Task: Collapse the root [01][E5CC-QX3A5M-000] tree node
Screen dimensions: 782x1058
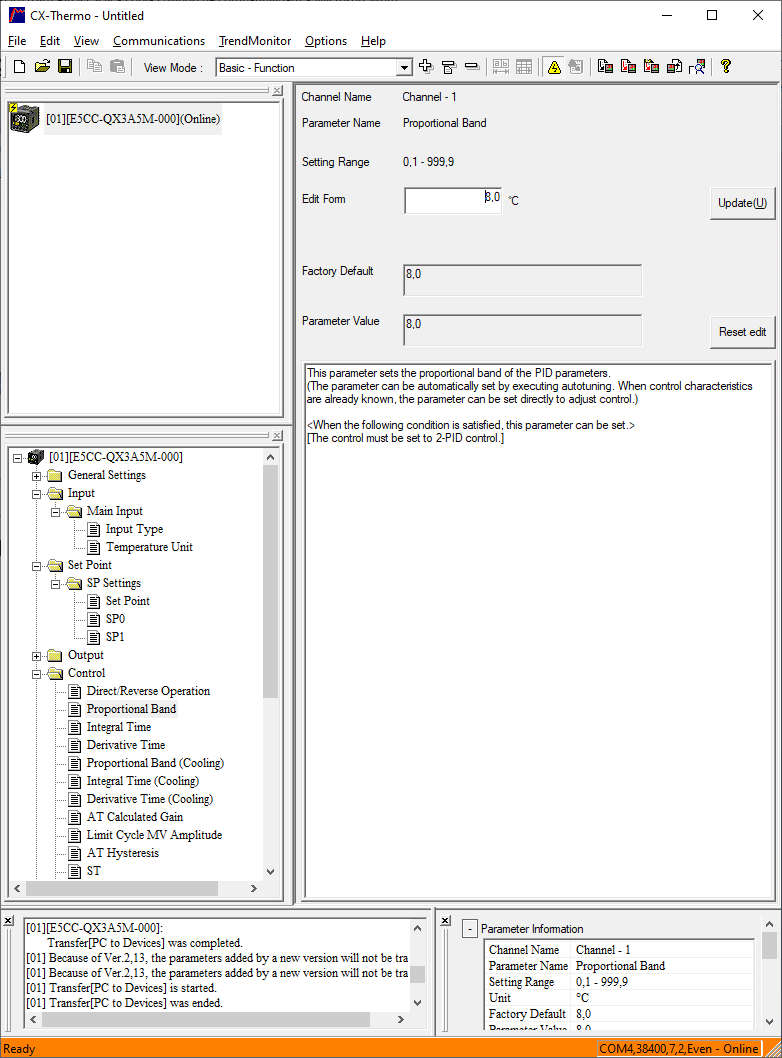Action: (x=18, y=458)
